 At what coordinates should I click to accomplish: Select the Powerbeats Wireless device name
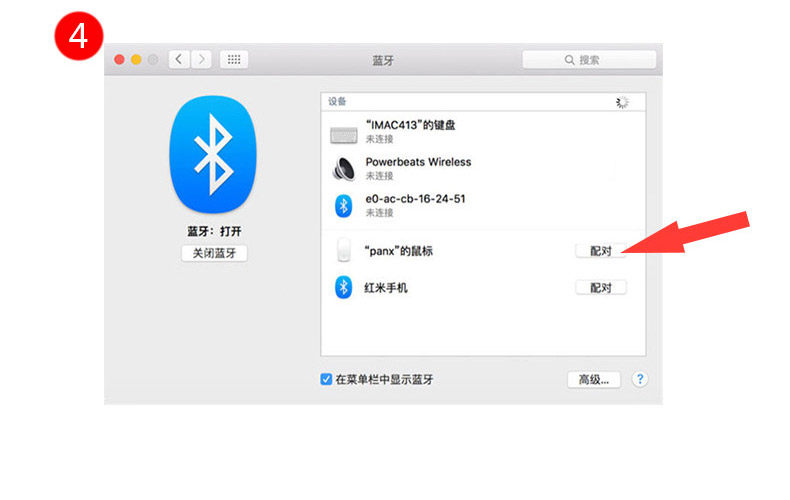point(418,162)
